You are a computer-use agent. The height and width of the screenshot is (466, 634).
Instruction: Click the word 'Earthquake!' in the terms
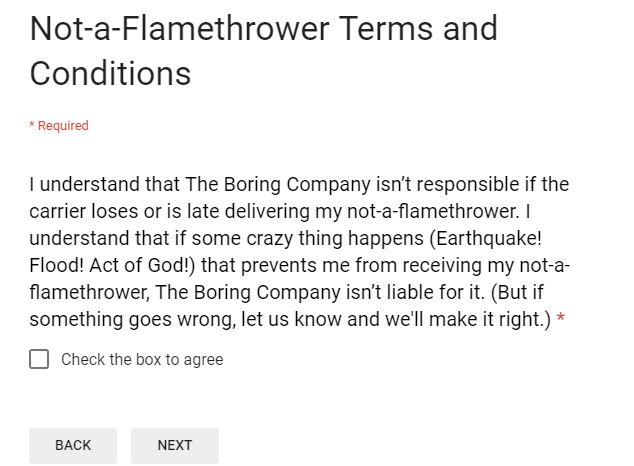[488, 238]
